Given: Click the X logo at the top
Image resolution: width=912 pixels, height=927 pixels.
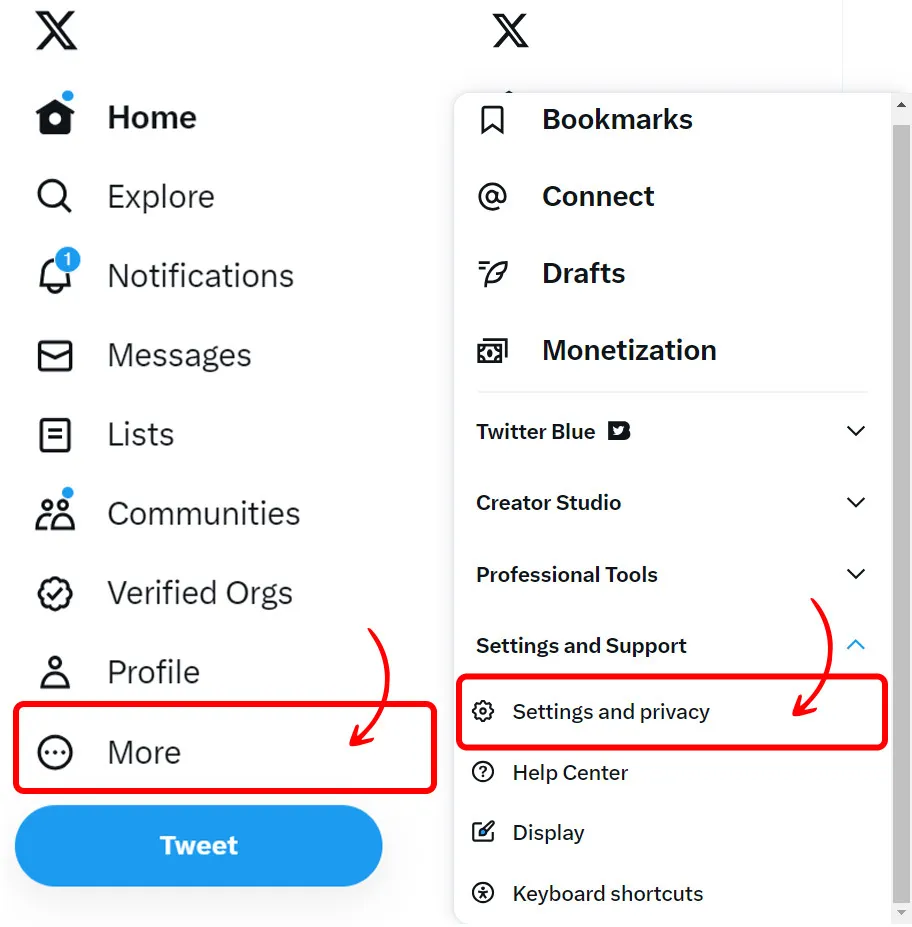Looking at the screenshot, I should tap(55, 31).
